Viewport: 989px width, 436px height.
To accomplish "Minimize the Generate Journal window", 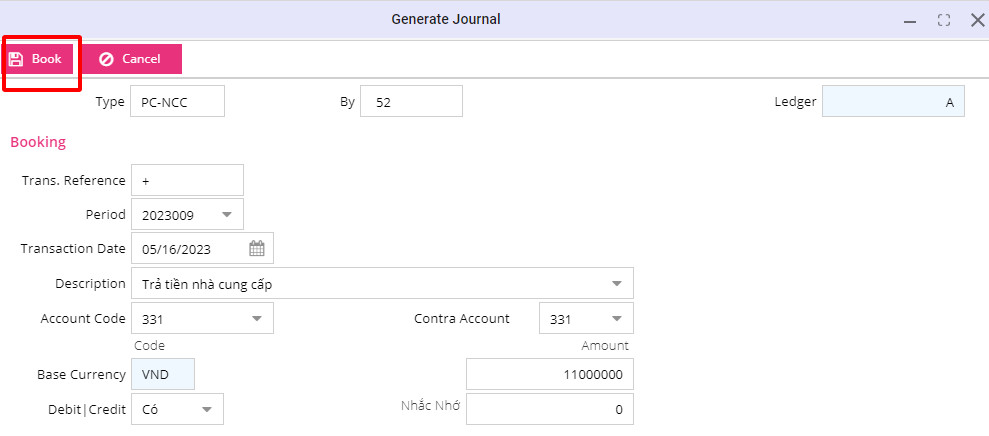I will (x=909, y=20).
